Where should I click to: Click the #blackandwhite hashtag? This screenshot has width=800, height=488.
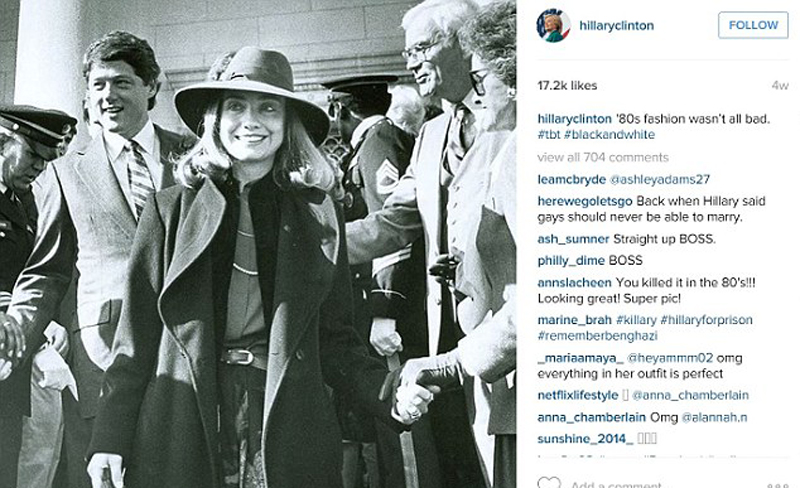tap(609, 135)
